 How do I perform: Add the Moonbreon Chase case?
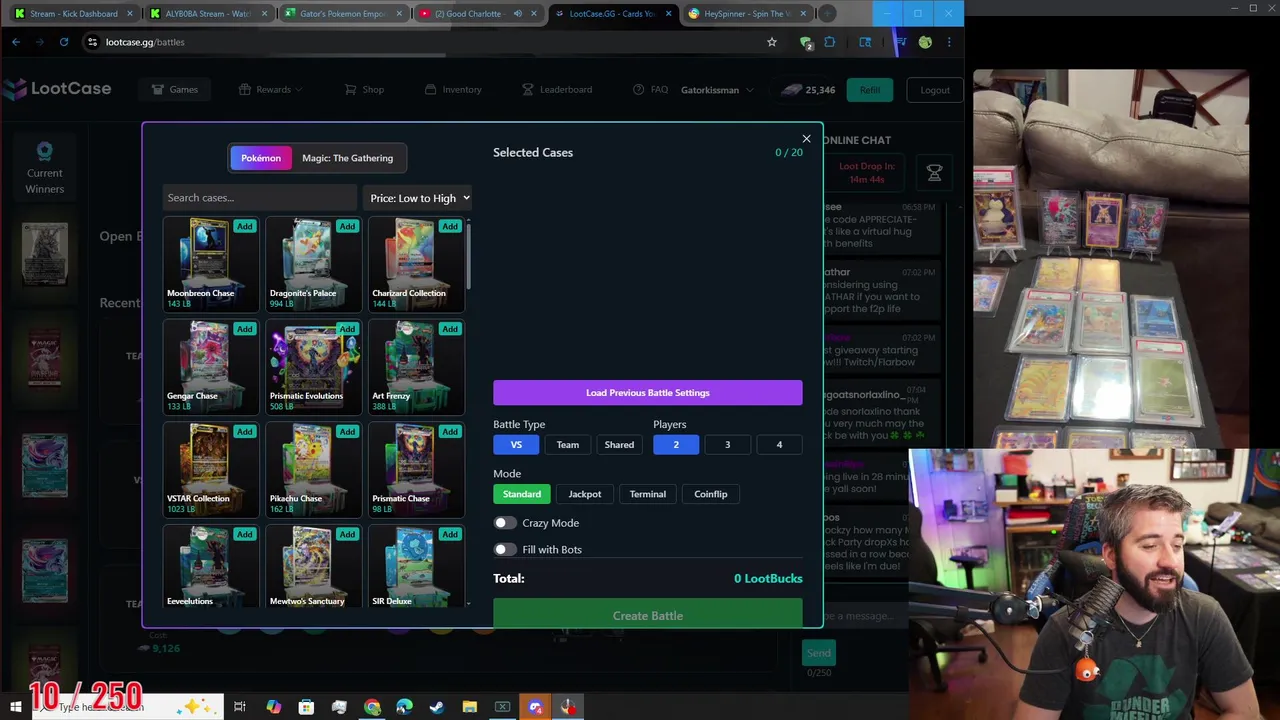coord(244,226)
